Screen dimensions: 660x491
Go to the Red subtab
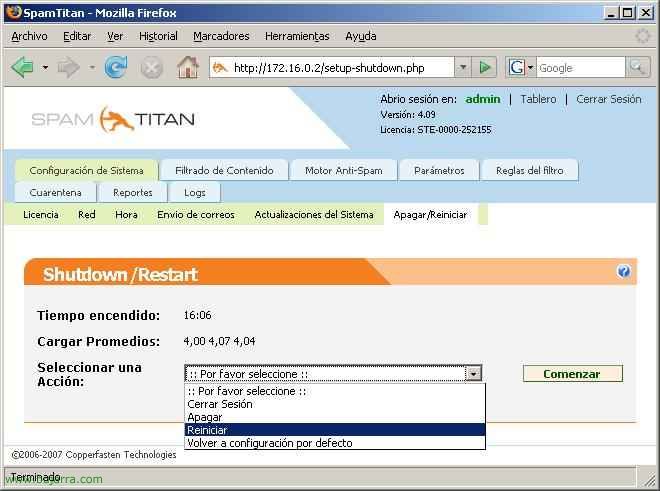[87, 215]
